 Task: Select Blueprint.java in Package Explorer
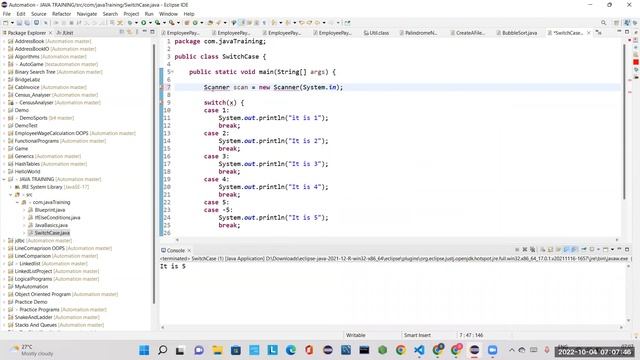coord(50,210)
